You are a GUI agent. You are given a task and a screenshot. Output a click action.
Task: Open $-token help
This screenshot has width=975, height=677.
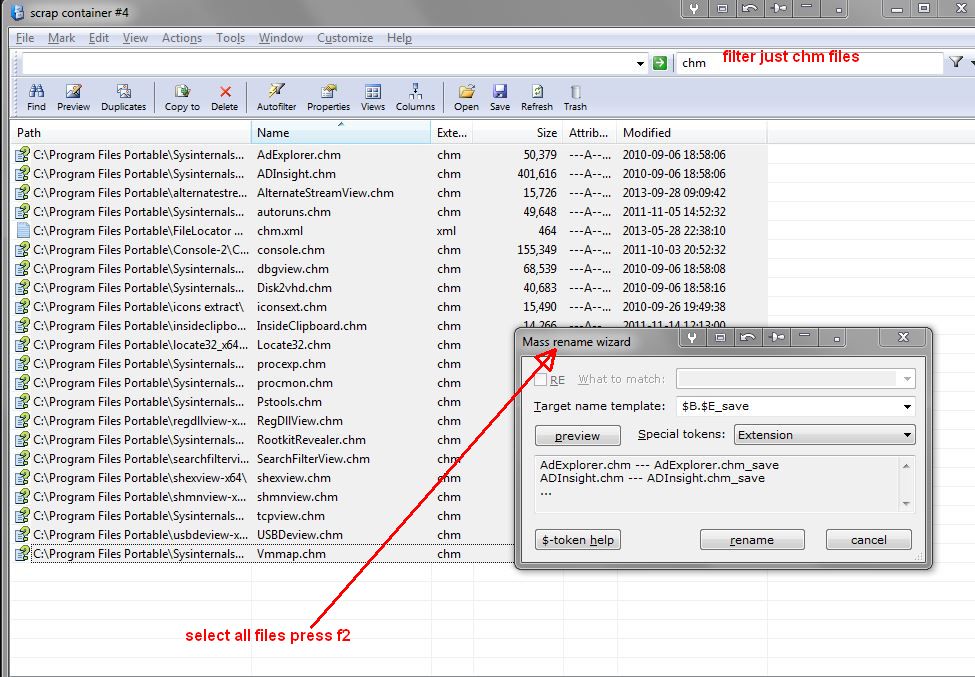(578, 540)
